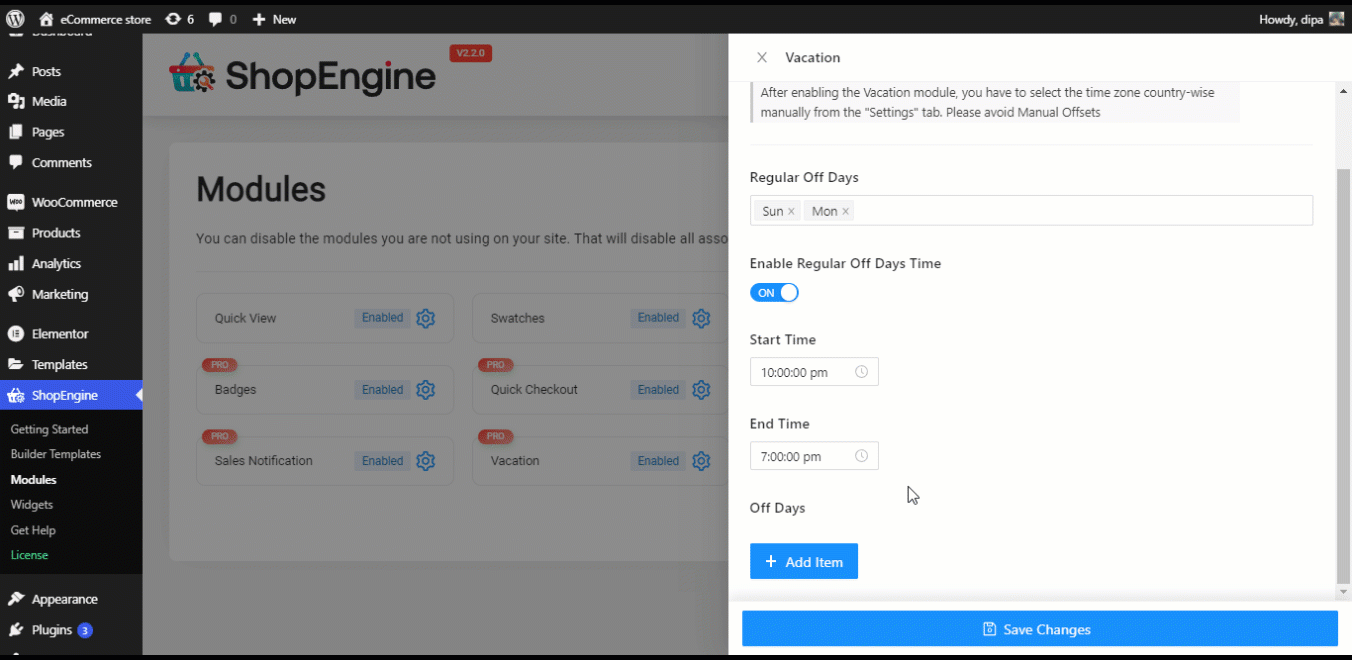Viewport: 1352px width, 660px height.
Task: Open Modules submenu link
Action: [33, 480]
